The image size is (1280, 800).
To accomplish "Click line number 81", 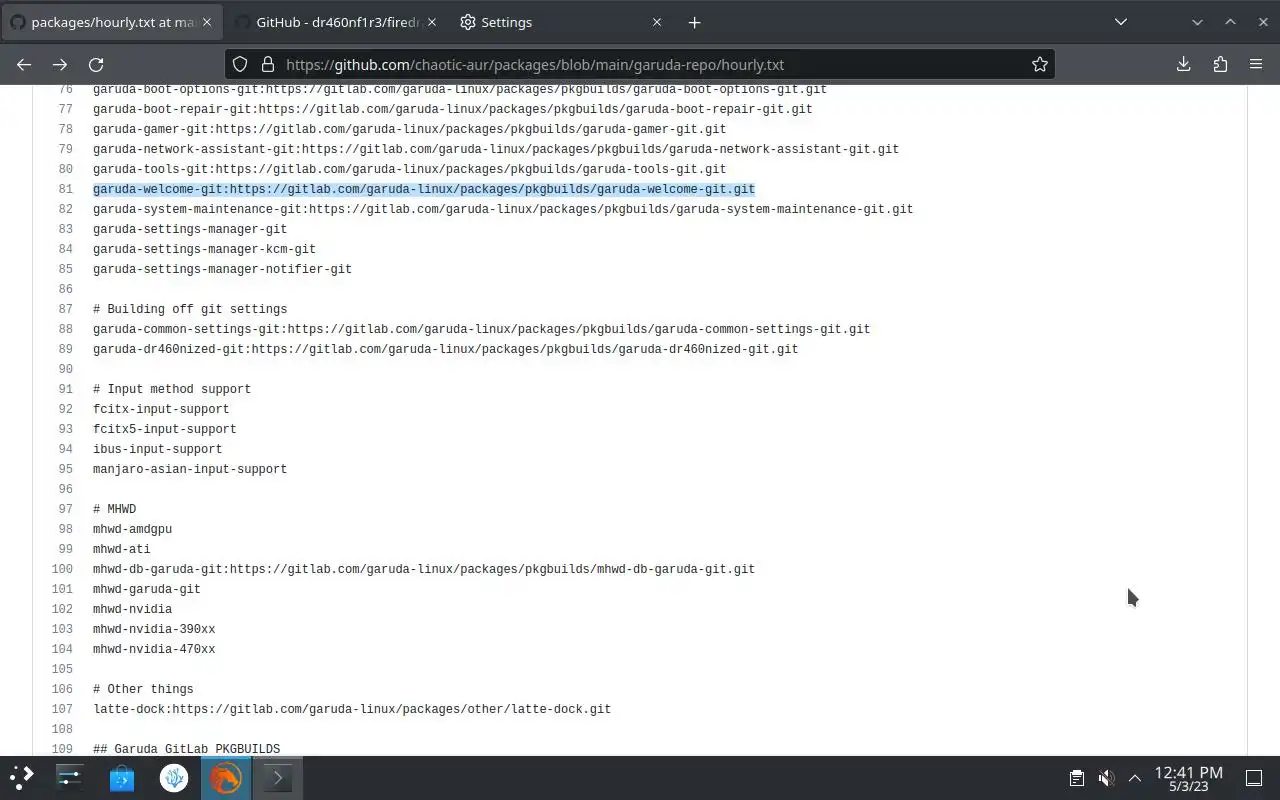I will point(66,189).
